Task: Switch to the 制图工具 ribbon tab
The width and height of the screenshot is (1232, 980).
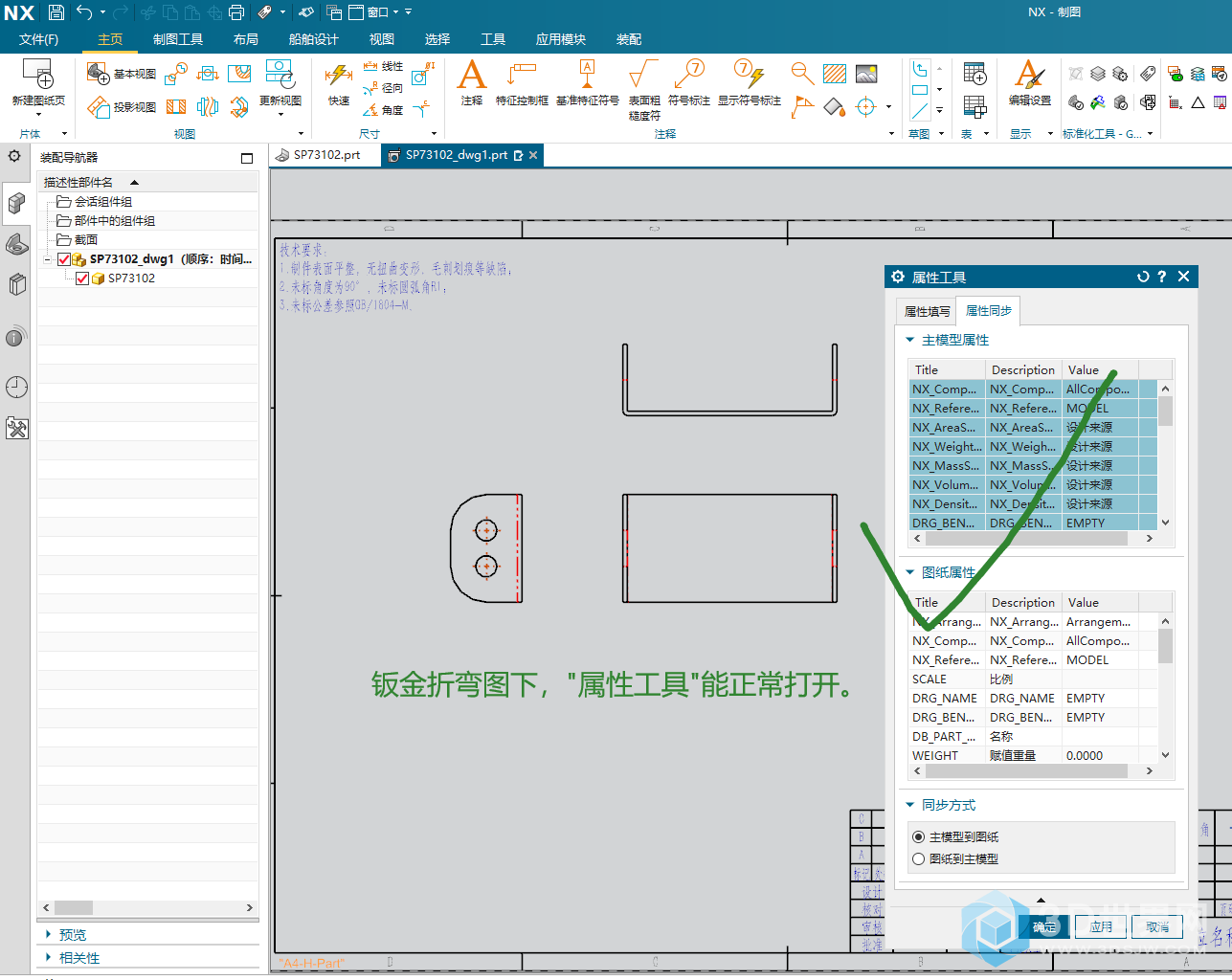Action: tap(178, 39)
